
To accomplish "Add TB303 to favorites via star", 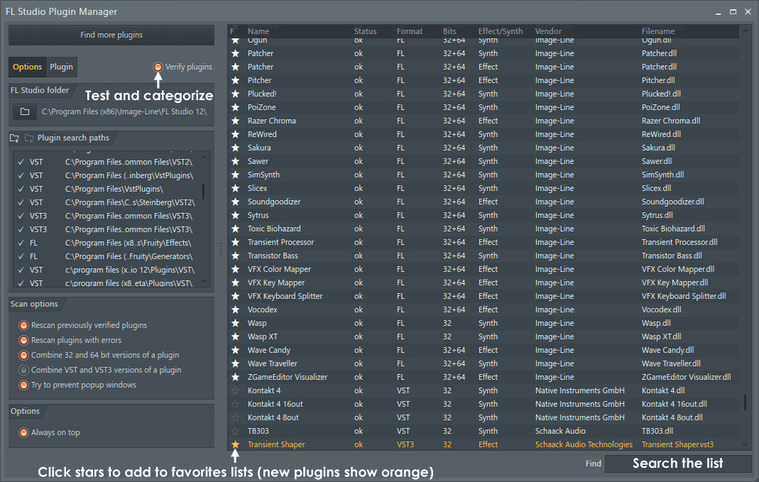I will tap(235, 431).
